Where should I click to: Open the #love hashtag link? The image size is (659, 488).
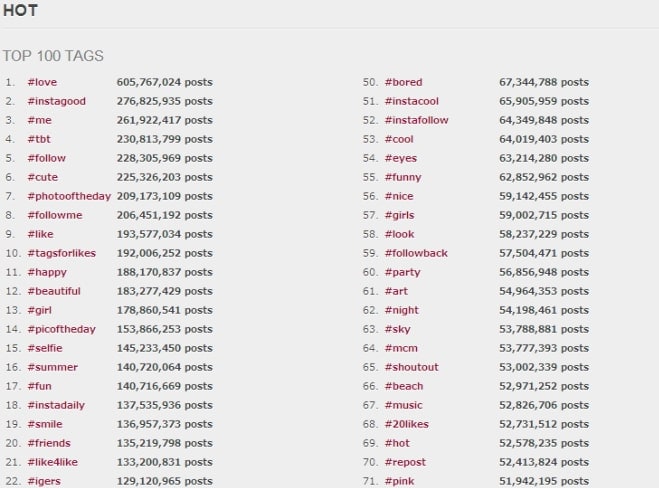(41, 82)
